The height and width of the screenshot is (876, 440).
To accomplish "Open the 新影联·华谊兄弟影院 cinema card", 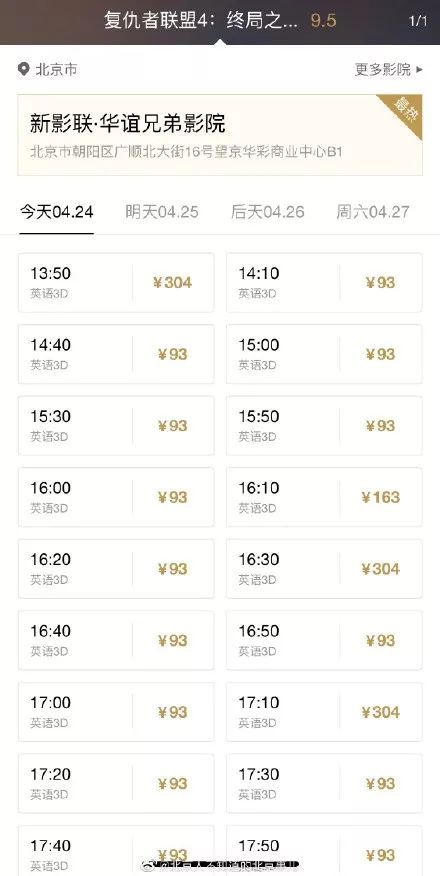I will click(x=220, y=135).
